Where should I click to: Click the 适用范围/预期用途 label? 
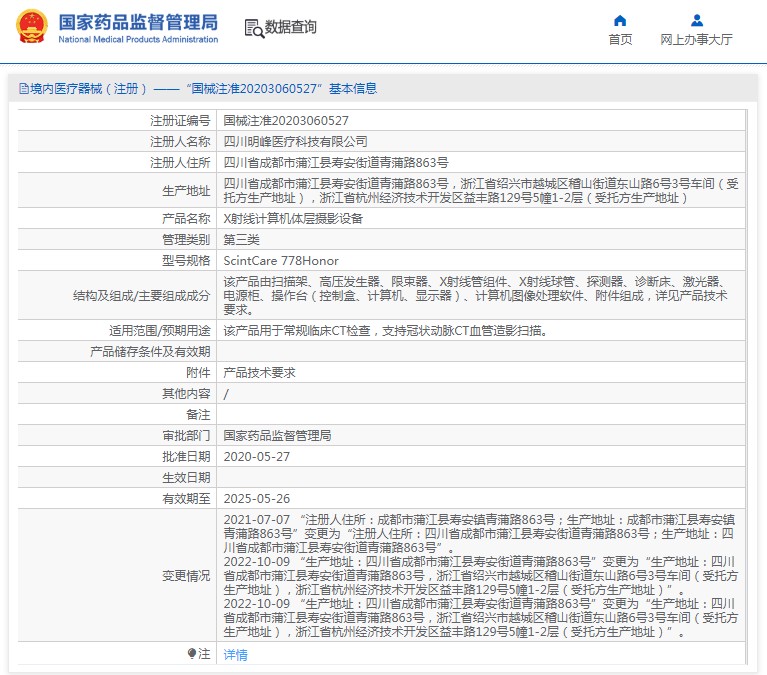[x=159, y=331]
